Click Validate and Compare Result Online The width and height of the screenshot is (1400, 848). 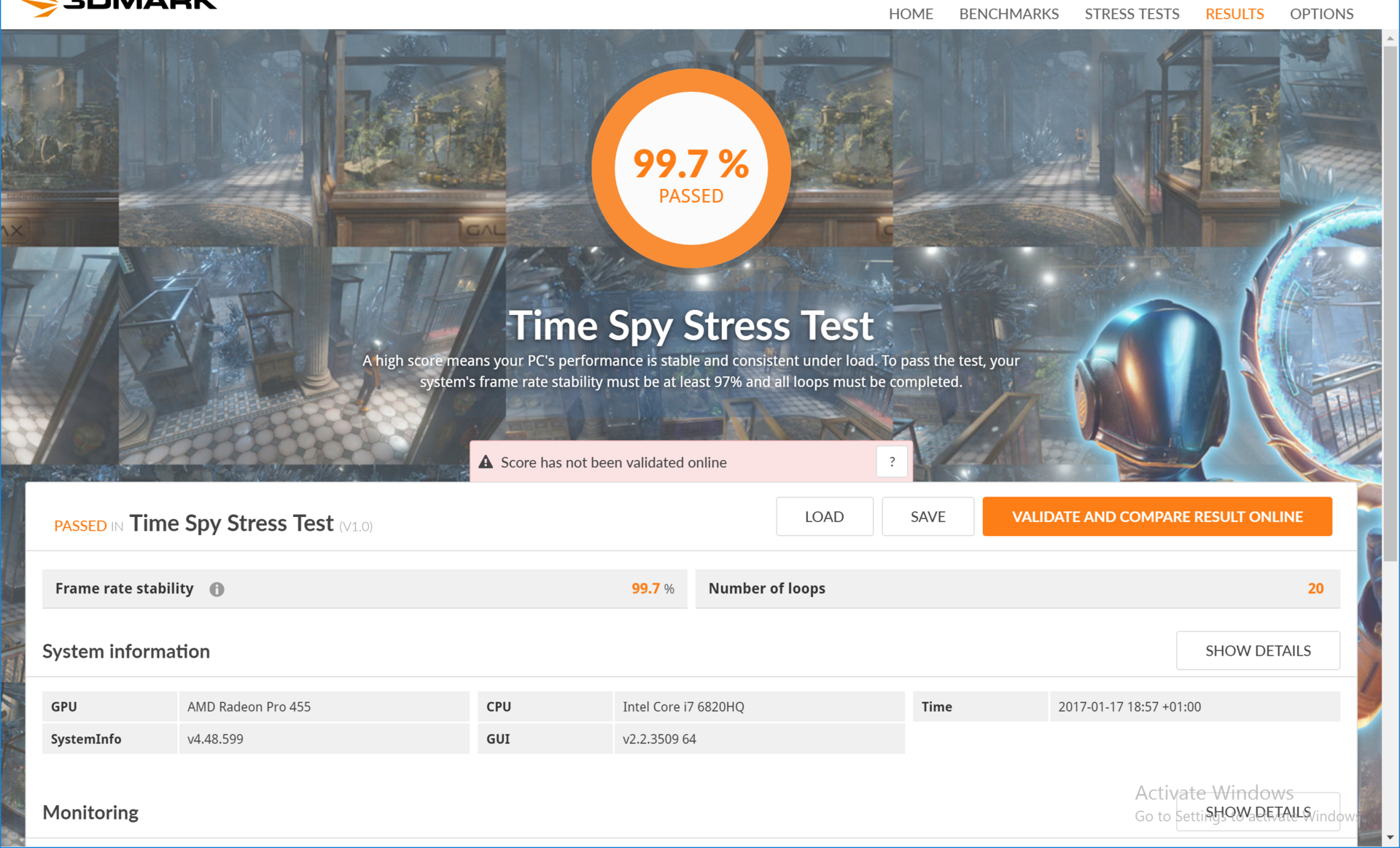click(1157, 516)
